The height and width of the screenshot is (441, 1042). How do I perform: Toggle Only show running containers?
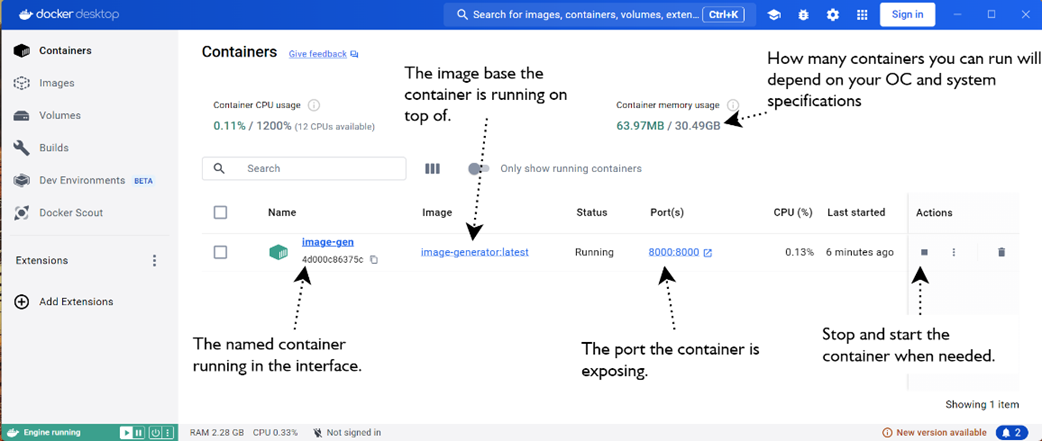479,169
